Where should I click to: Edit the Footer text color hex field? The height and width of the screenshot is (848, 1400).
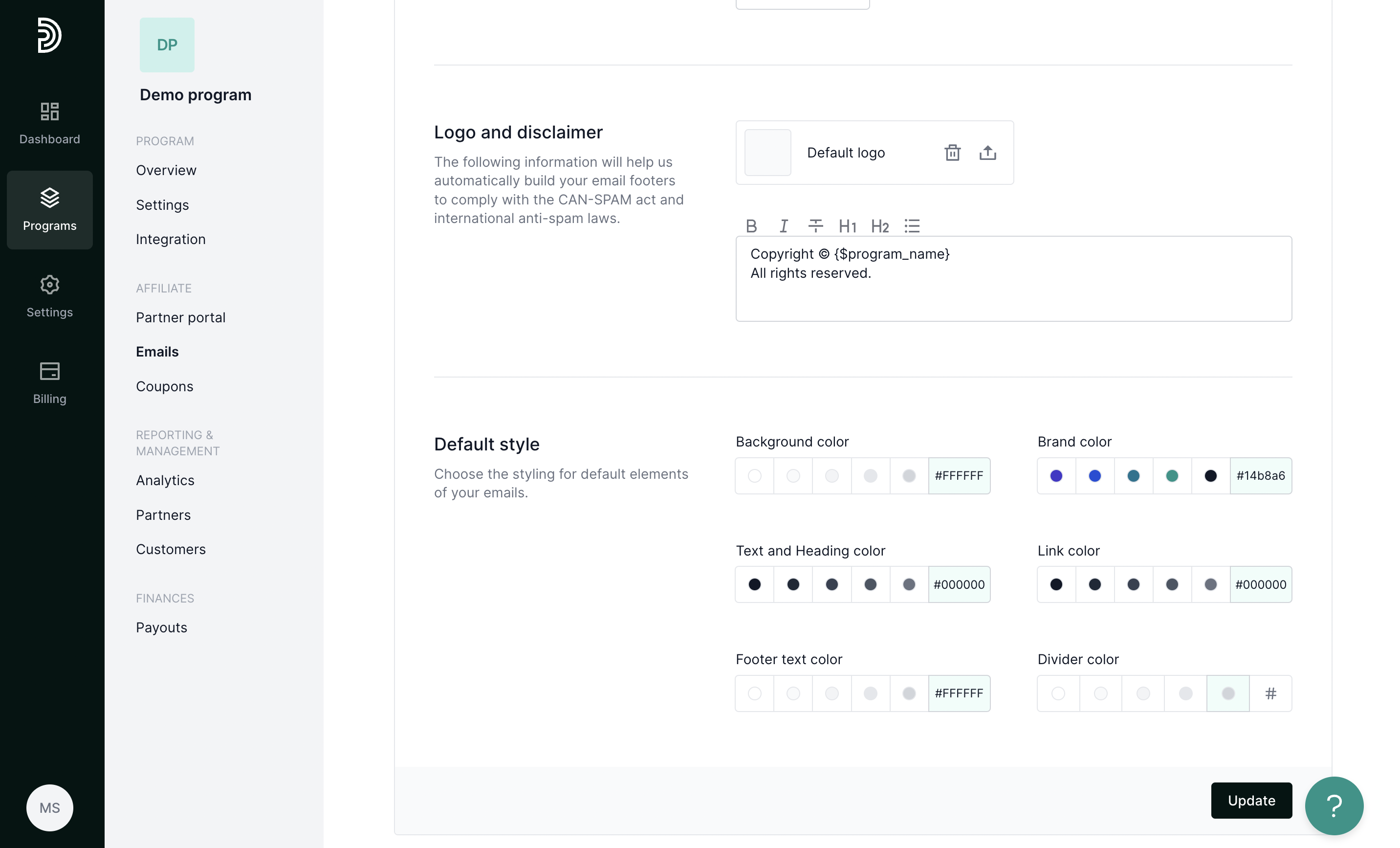point(959,693)
